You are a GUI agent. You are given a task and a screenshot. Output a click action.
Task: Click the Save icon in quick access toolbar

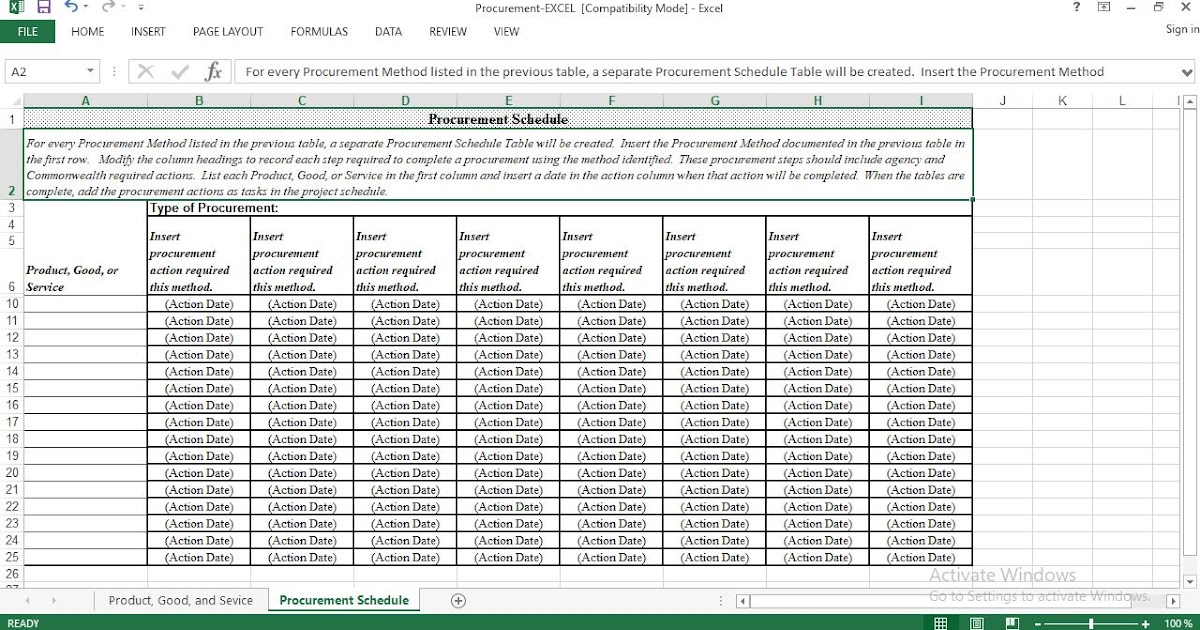(x=44, y=8)
